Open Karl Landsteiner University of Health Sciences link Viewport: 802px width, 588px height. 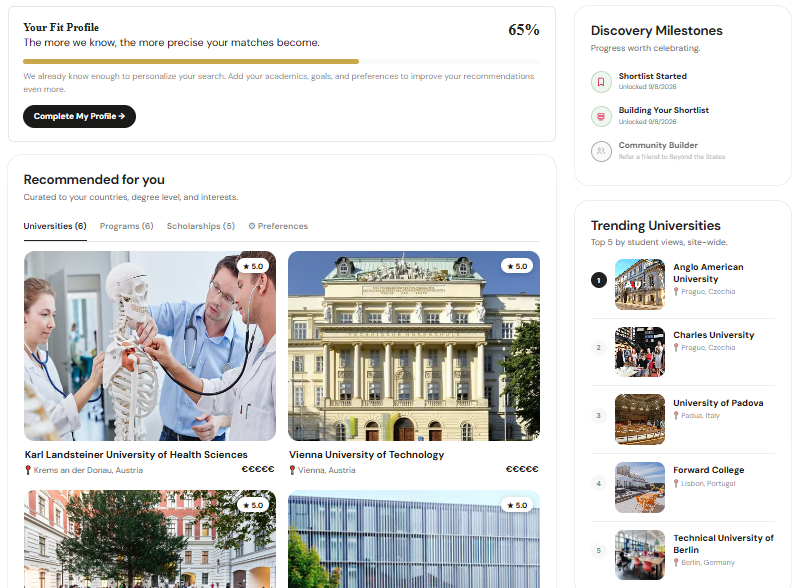point(136,455)
